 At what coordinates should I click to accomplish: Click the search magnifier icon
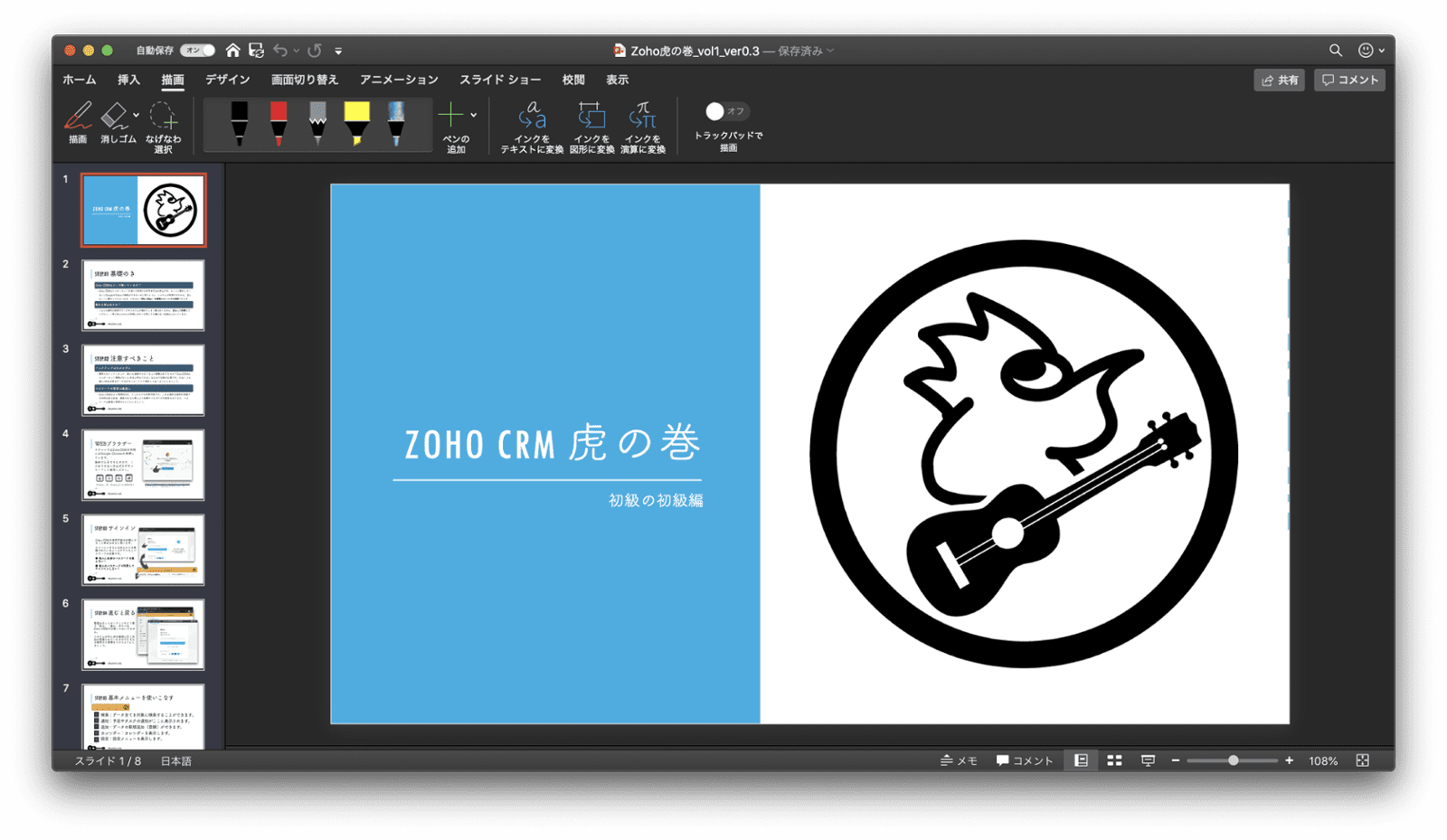click(x=1336, y=51)
